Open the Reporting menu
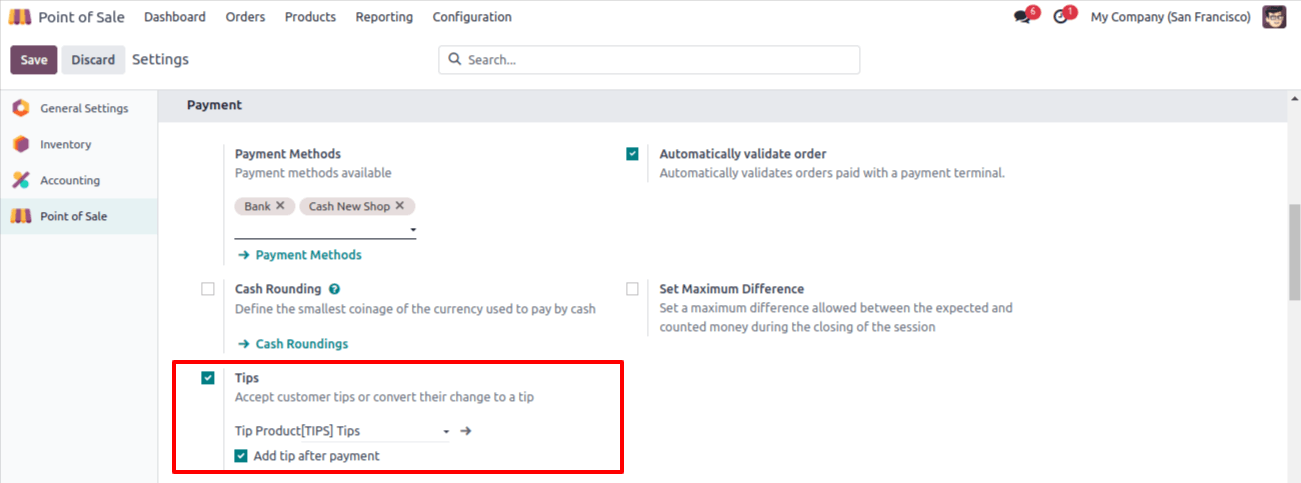 (x=384, y=17)
